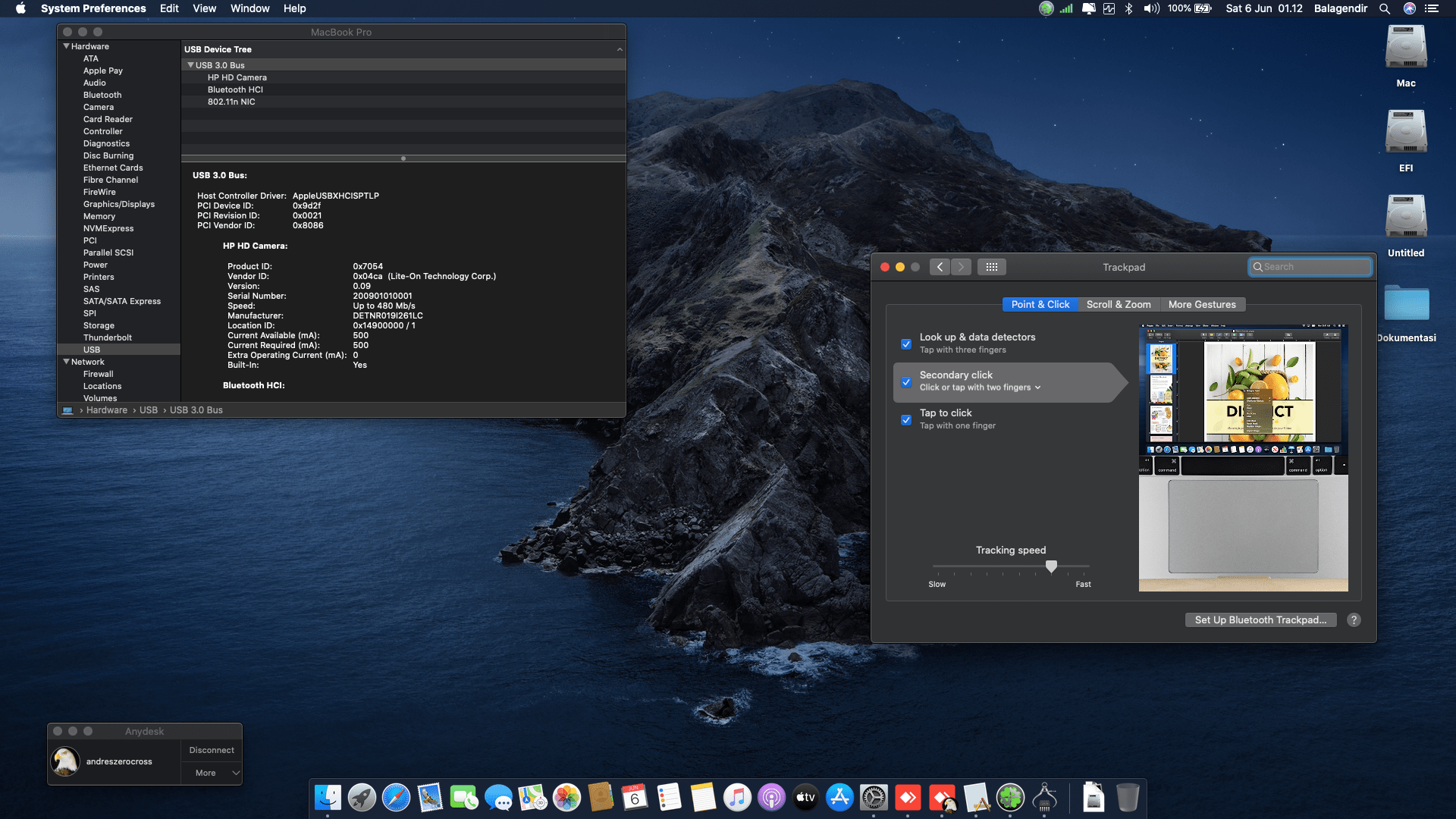This screenshot has width=1456, height=819.
Task: Open Safari from the dock
Action: tap(396, 798)
